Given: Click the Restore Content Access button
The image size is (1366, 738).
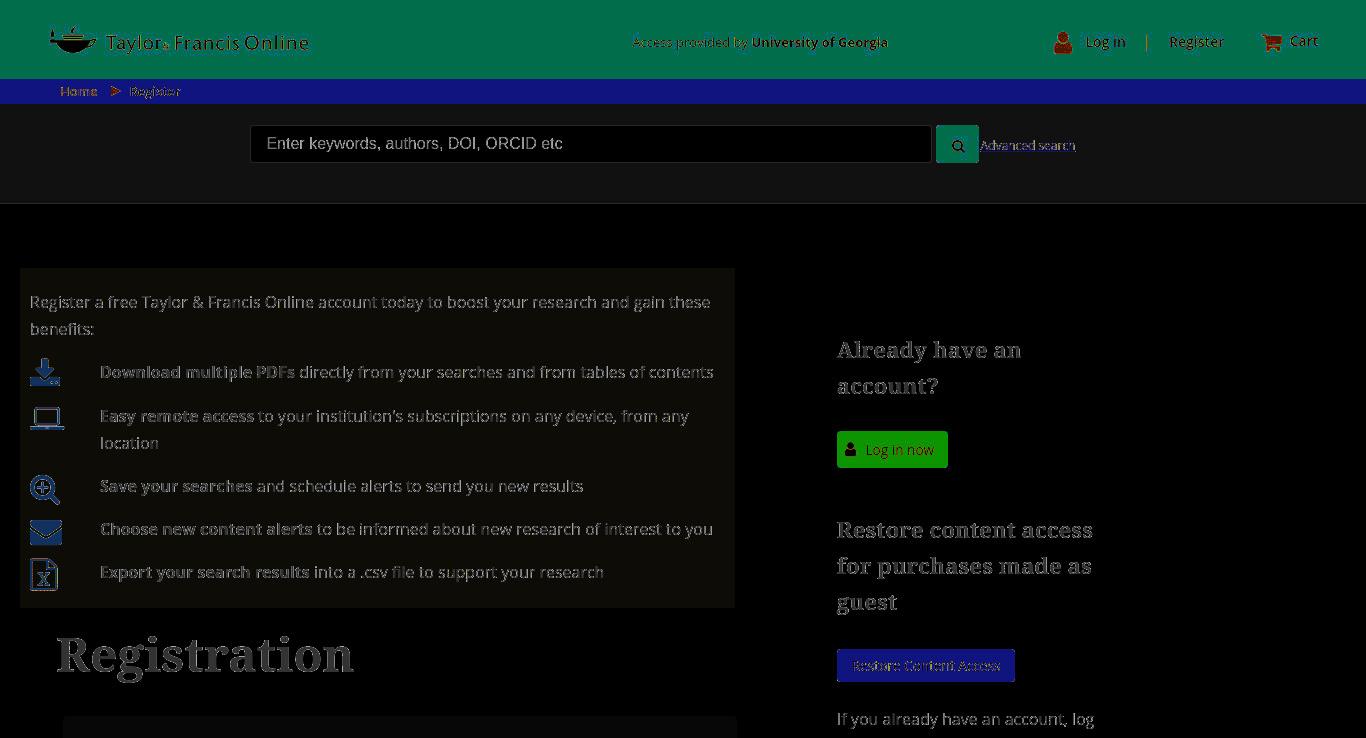Looking at the screenshot, I should point(926,666).
